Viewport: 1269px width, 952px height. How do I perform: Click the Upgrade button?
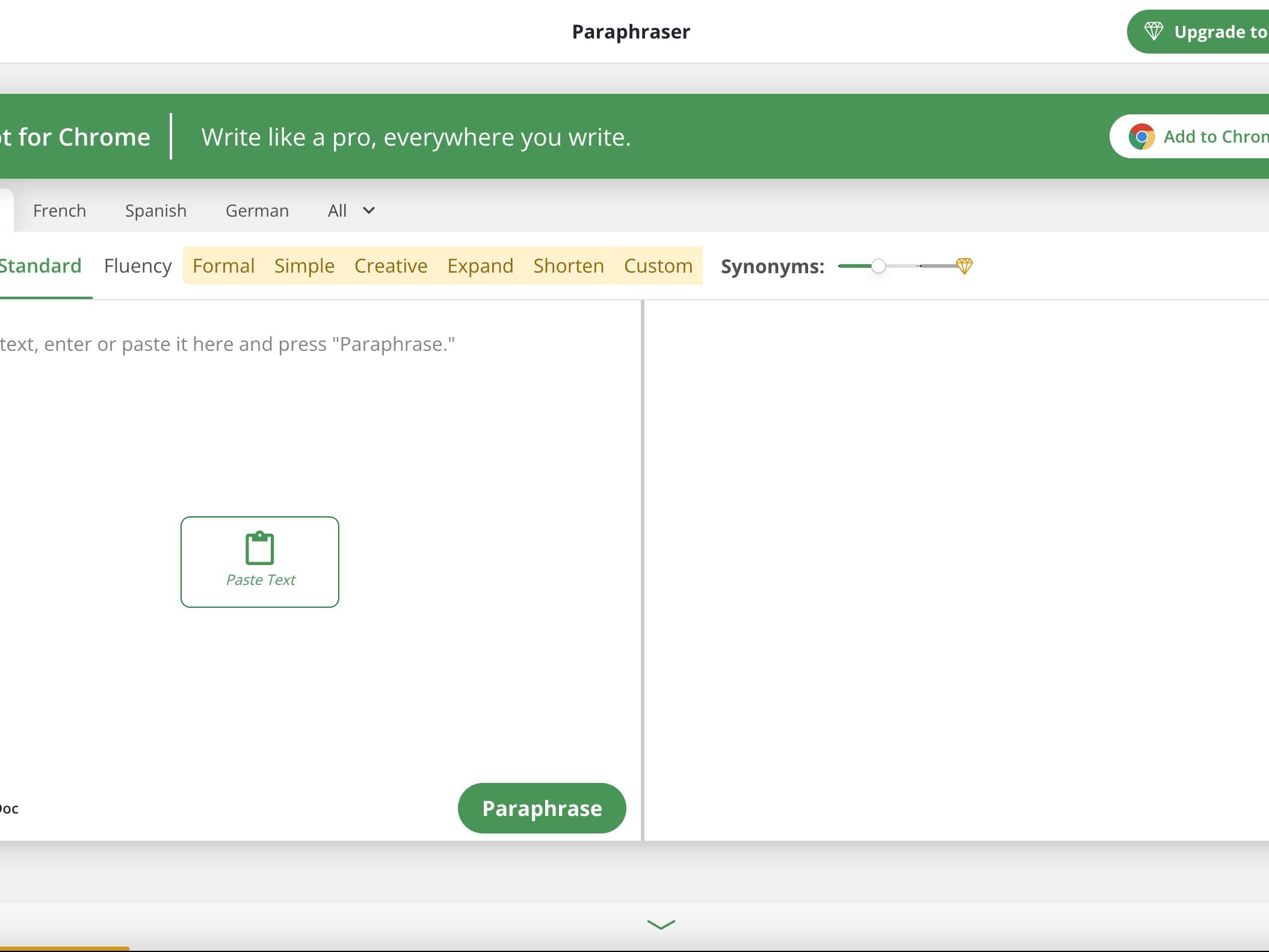tap(1198, 31)
